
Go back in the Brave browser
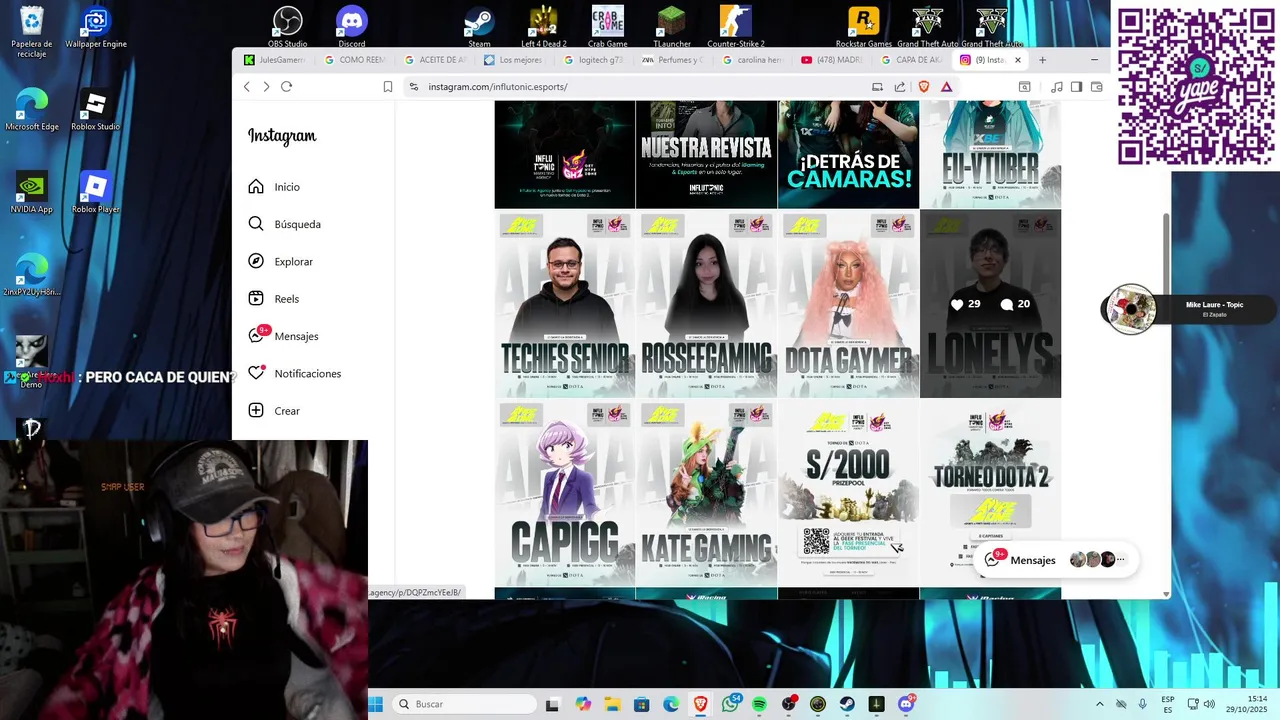pos(247,87)
